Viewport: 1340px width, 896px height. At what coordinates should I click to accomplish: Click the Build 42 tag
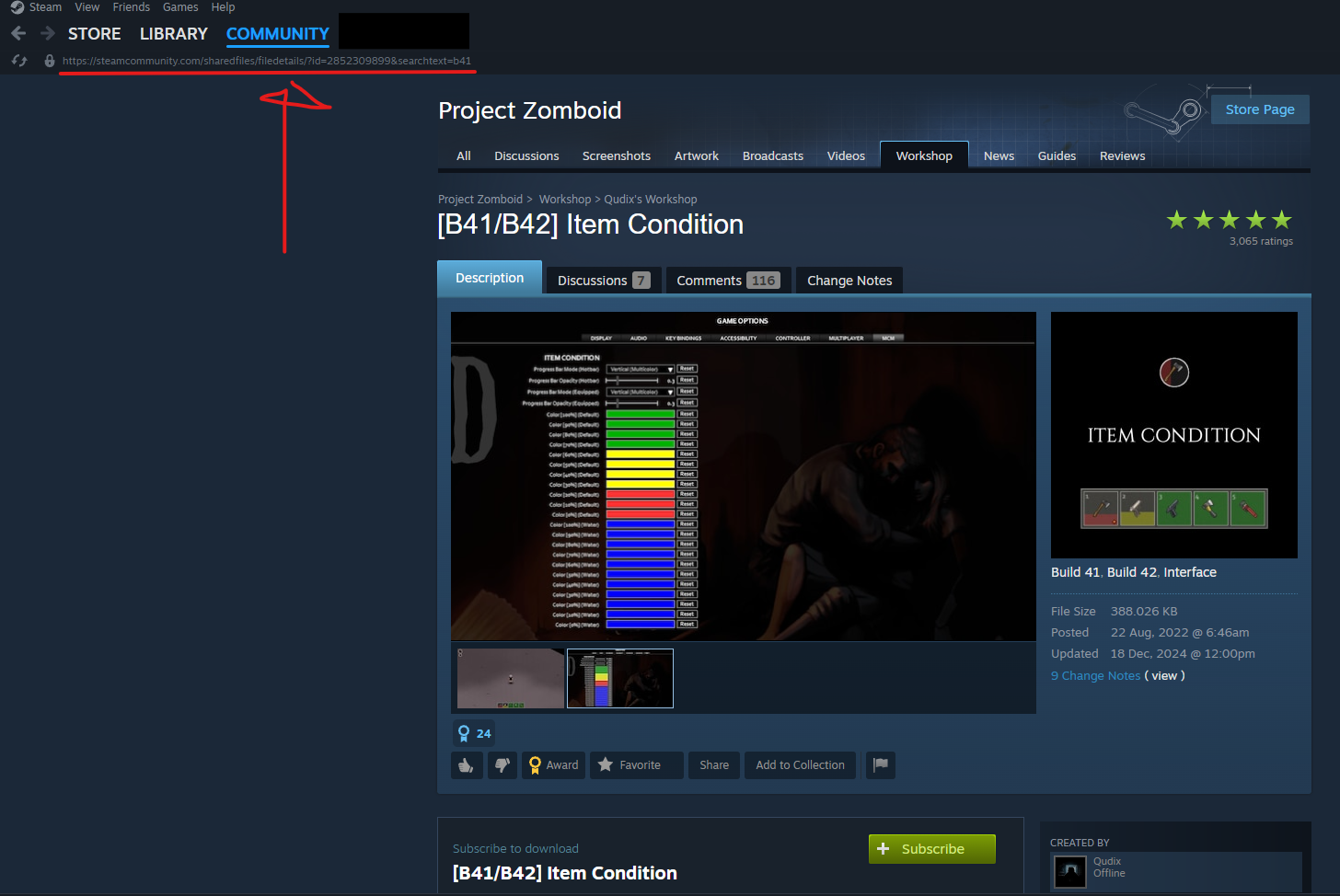coord(1132,572)
